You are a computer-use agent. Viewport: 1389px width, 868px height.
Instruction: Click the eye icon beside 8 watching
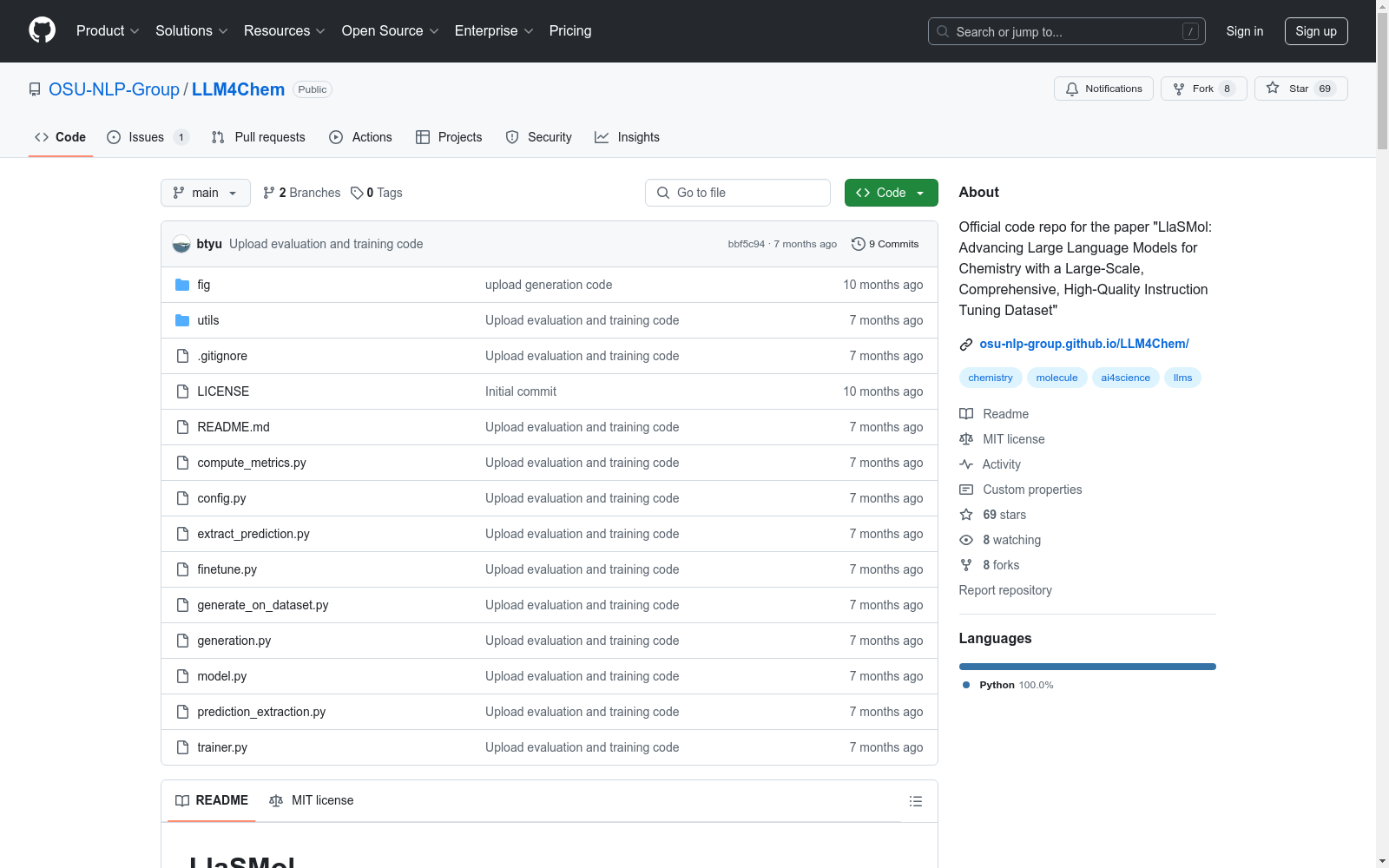pyautogui.click(x=966, y=540)
